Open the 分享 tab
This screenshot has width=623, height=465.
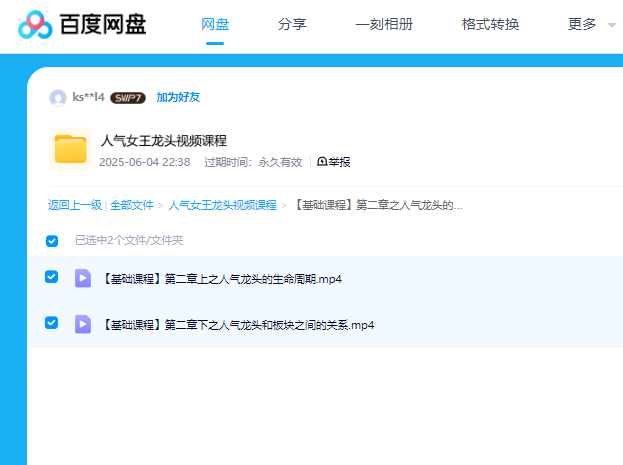[x=292, y=24]
